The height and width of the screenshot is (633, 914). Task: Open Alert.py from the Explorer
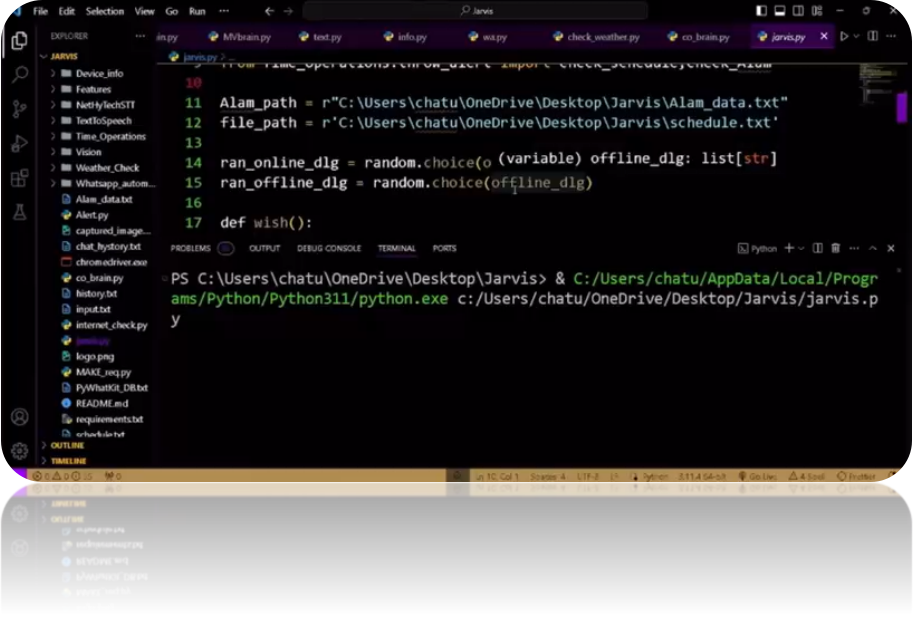[x=91, y=215]
